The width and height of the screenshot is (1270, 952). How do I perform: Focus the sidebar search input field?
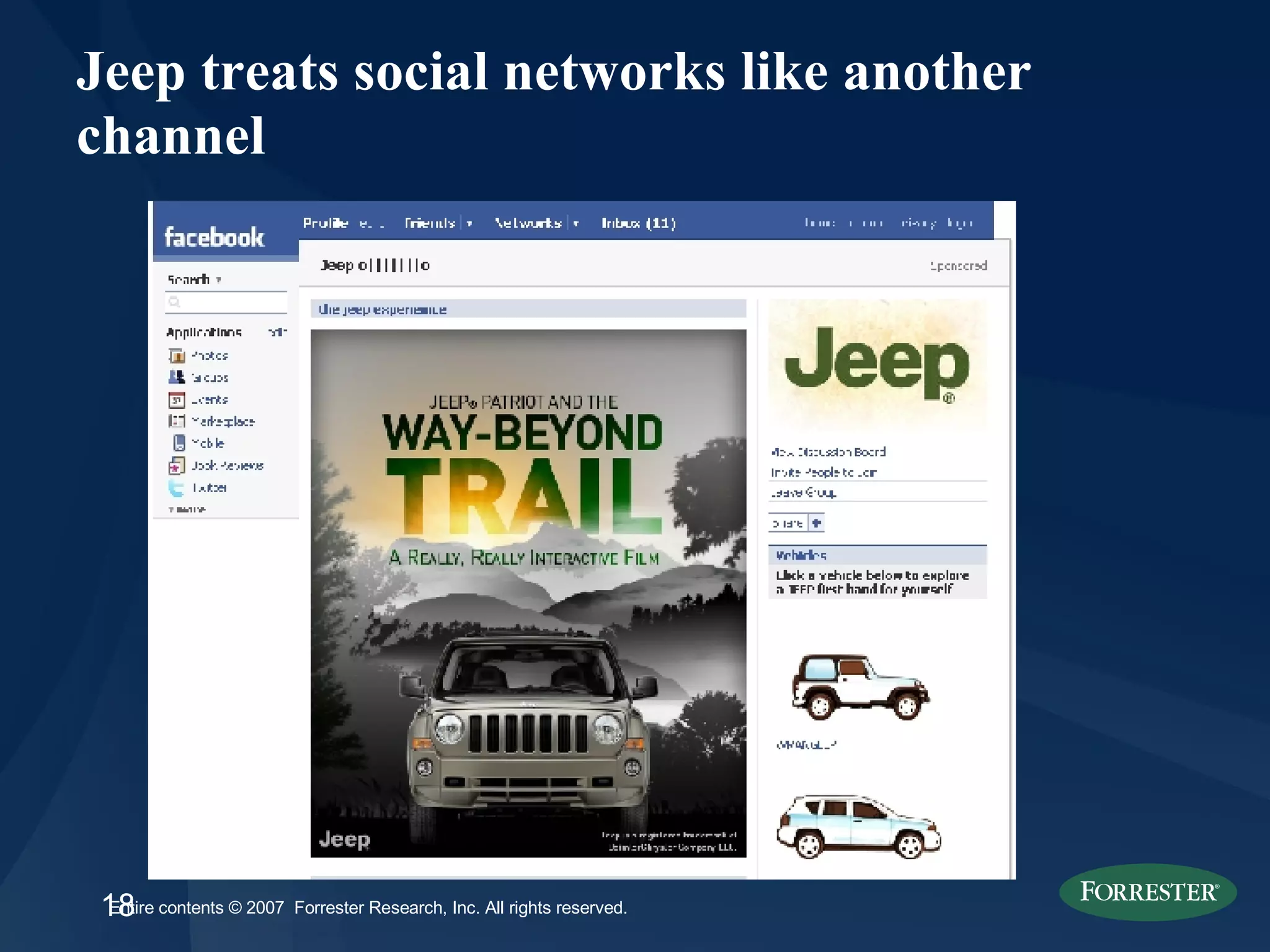[x=226, y=302]
